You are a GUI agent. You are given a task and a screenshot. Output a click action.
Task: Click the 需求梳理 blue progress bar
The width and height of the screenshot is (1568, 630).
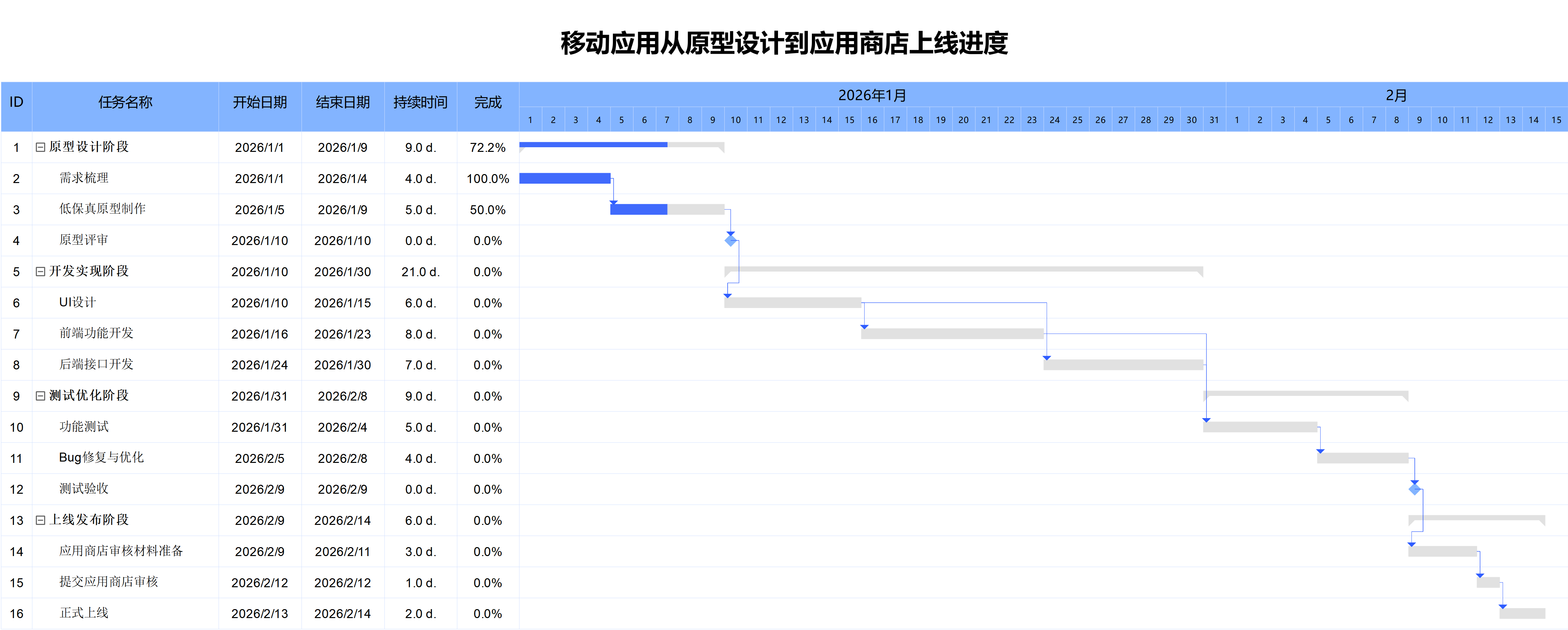point(564,178)
